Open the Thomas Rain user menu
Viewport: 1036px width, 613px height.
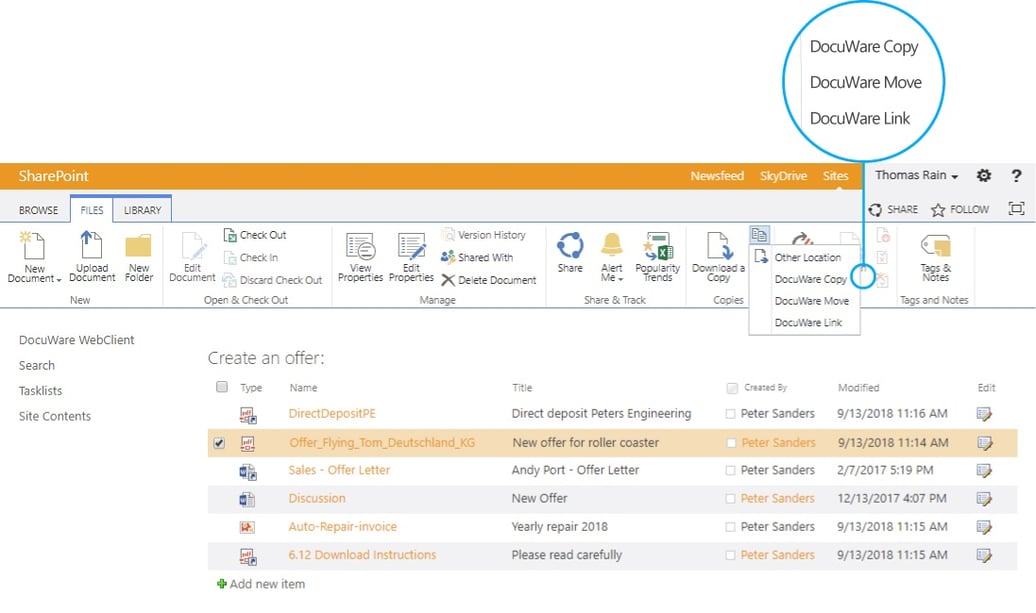pyautogui.click(x=912, y=175)
